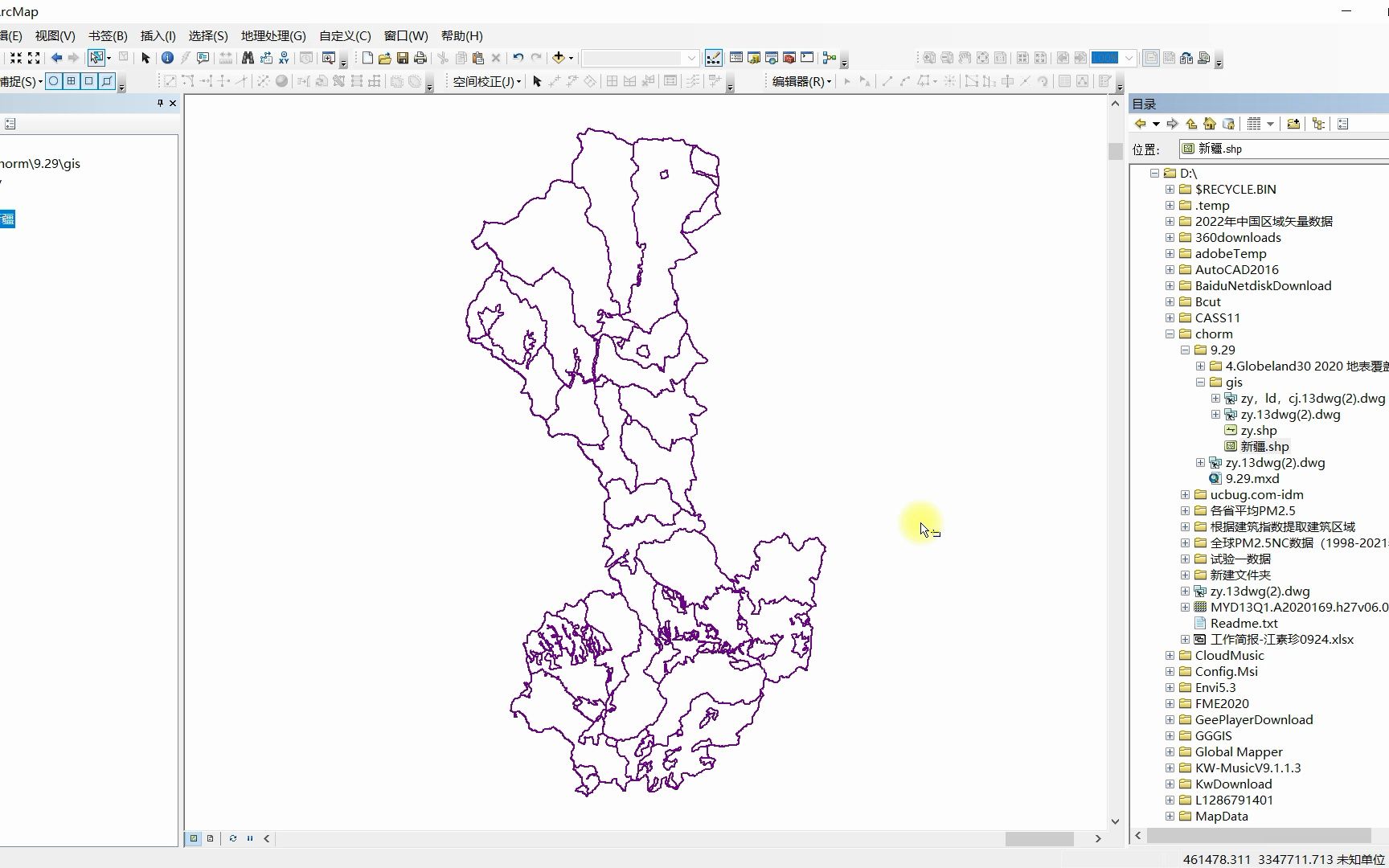Open the Python window from the Standard toolbar
The width and height of the screenshot is (1389, 868).
pos(805,58)
